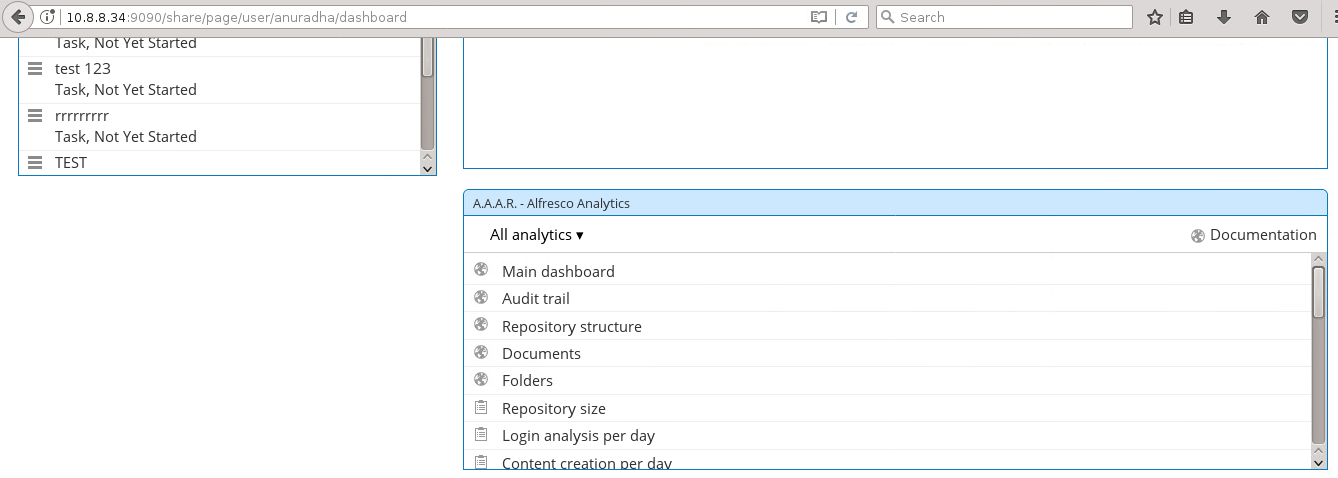Click globe icon next to Repository structure
Screen dimensions: 1338x478
point(481,325)
